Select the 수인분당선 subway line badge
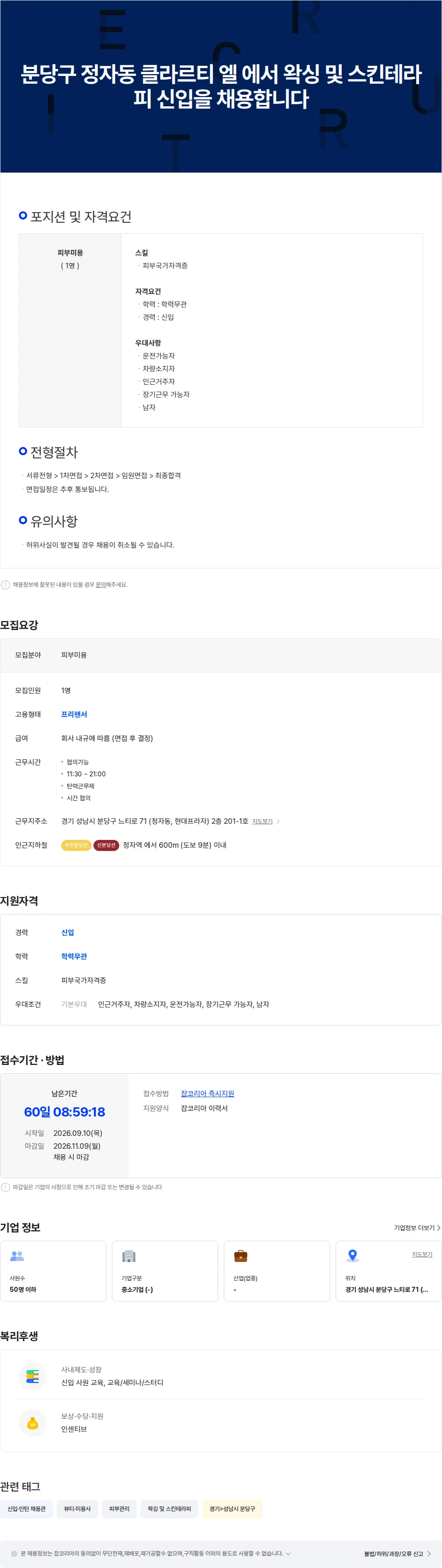 click(76, 845)
